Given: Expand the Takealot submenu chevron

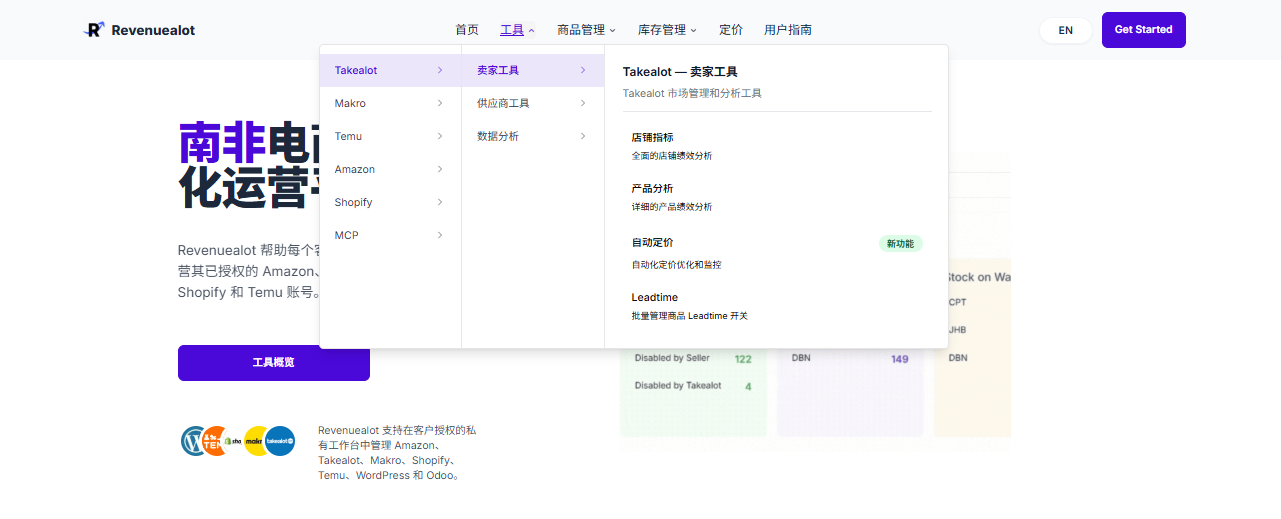Looking at the screenshot, I should (x=440, y=70).
